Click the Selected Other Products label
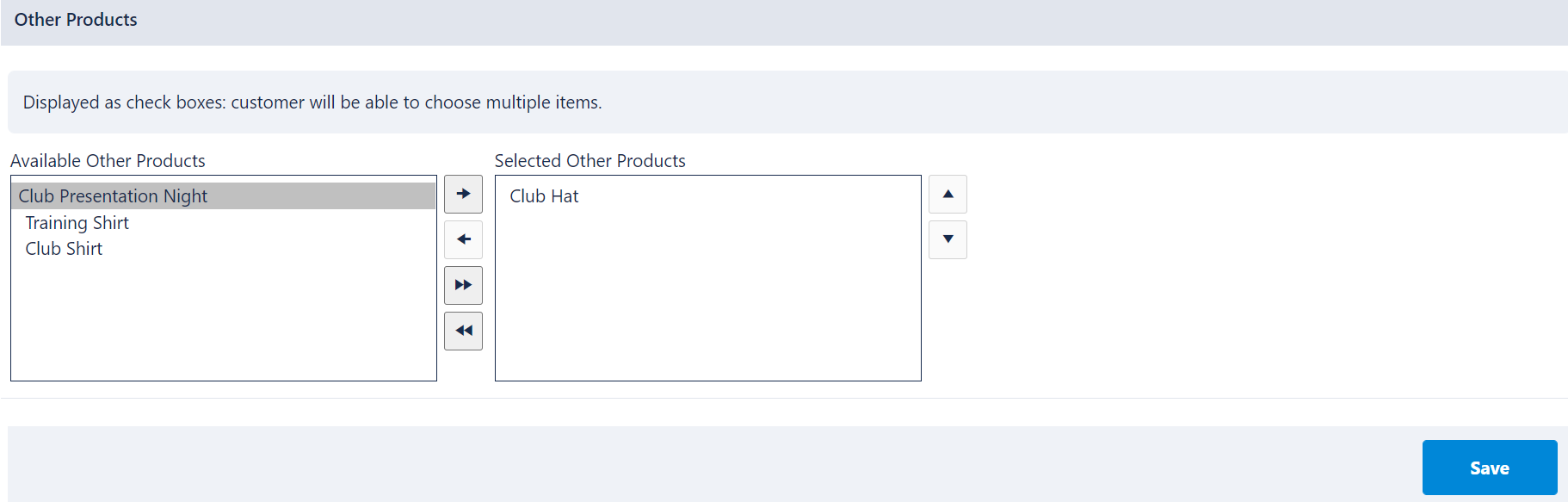Screen dimensions: 1568x502 pos(590,161)
